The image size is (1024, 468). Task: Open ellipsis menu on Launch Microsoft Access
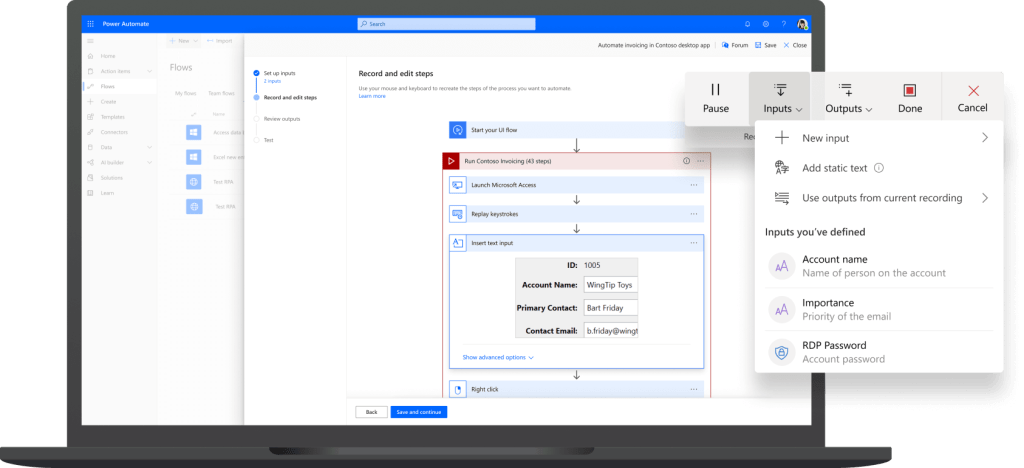pyautogui.click(x=694, y=185)
